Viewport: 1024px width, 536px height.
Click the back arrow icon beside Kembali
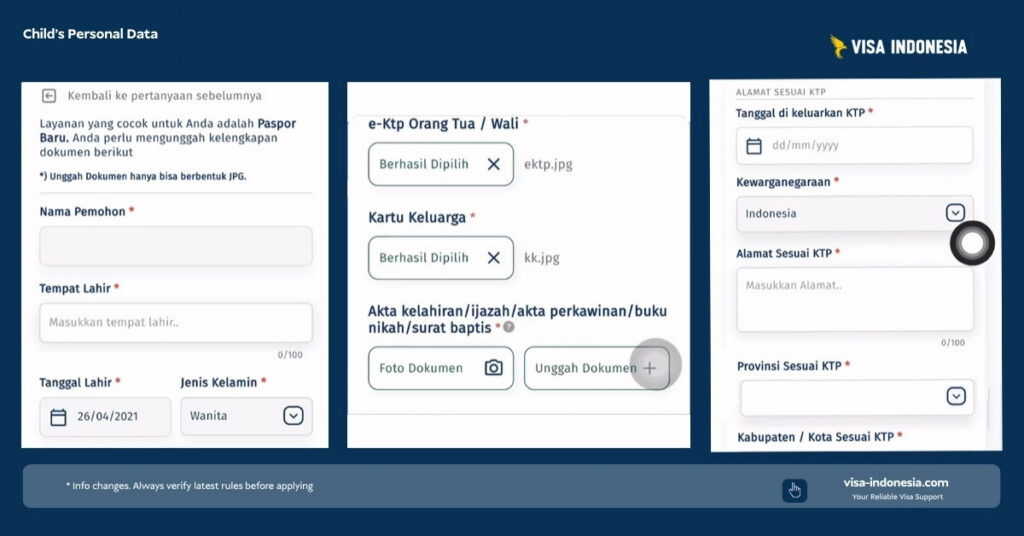click(x=49, y=96)
